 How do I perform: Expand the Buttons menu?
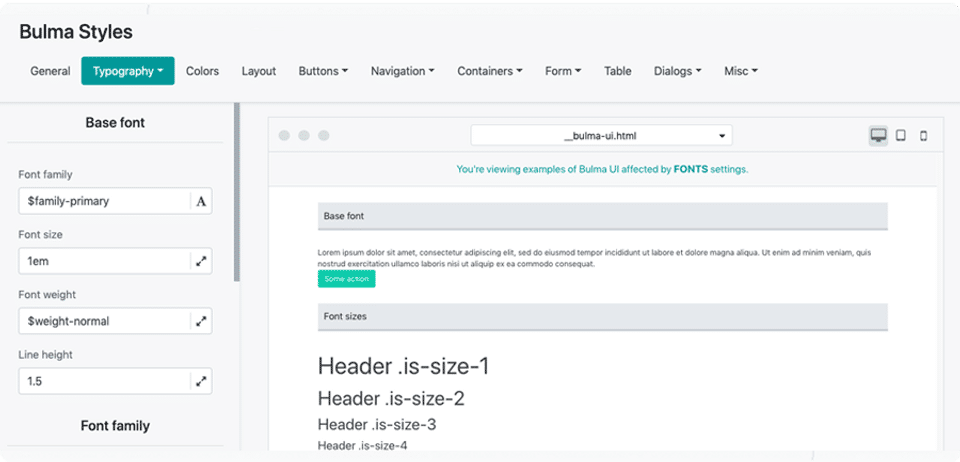pyautogui.click(x=323, y=71)
